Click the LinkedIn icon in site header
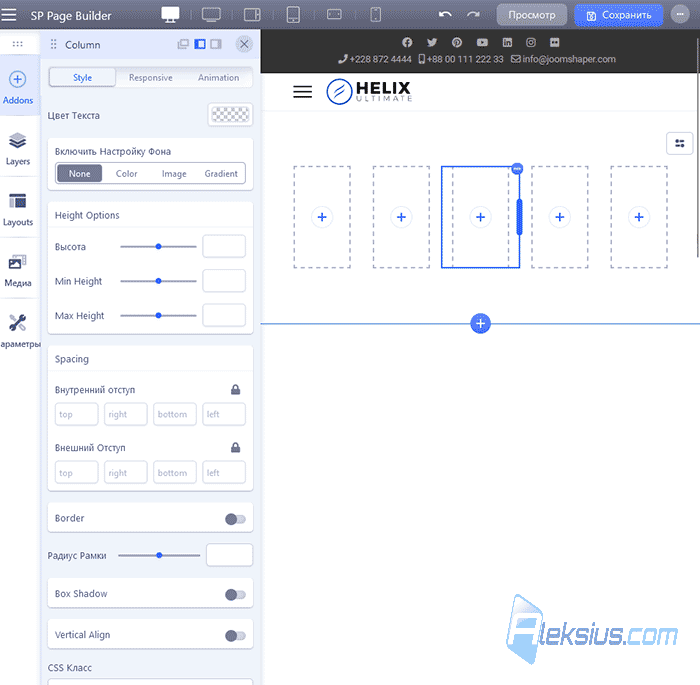Viewport: 700px width, 685px height. coord(507,42)
